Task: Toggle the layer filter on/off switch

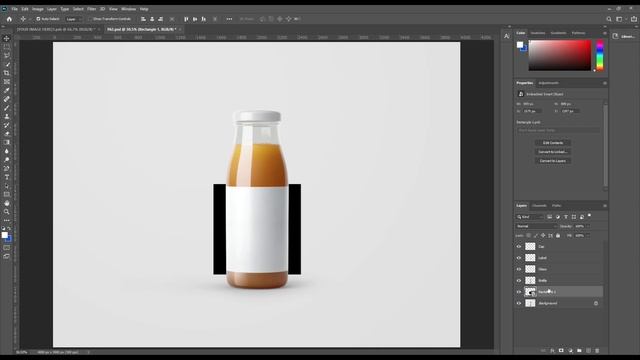Action: (x=589, y=216)
